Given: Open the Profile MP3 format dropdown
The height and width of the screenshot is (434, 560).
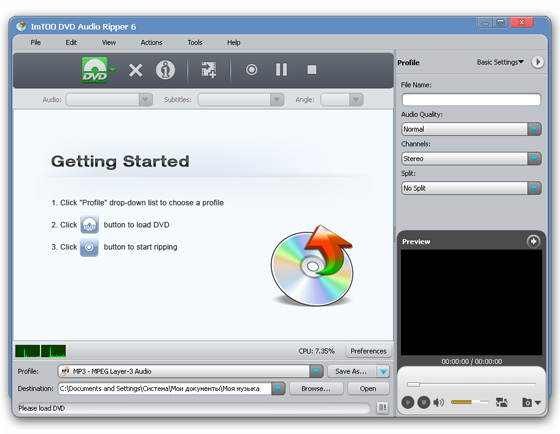Looking at the screenshot, I should [x=316, y=371].
